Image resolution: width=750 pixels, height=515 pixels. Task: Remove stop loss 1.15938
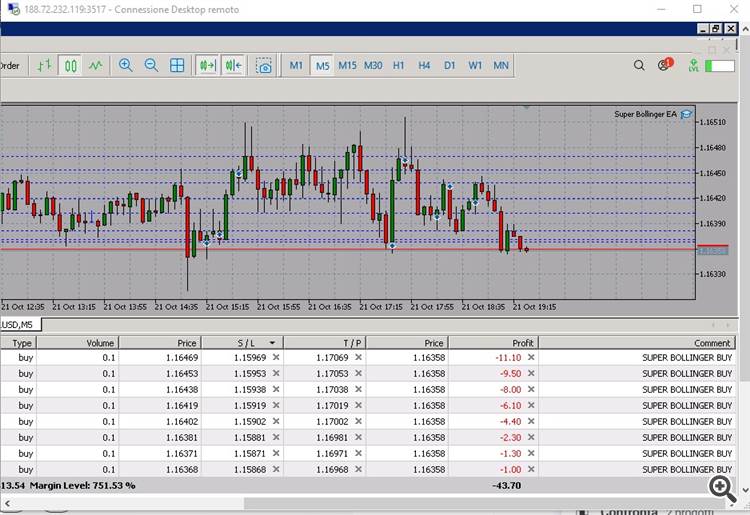pos(276,389)
